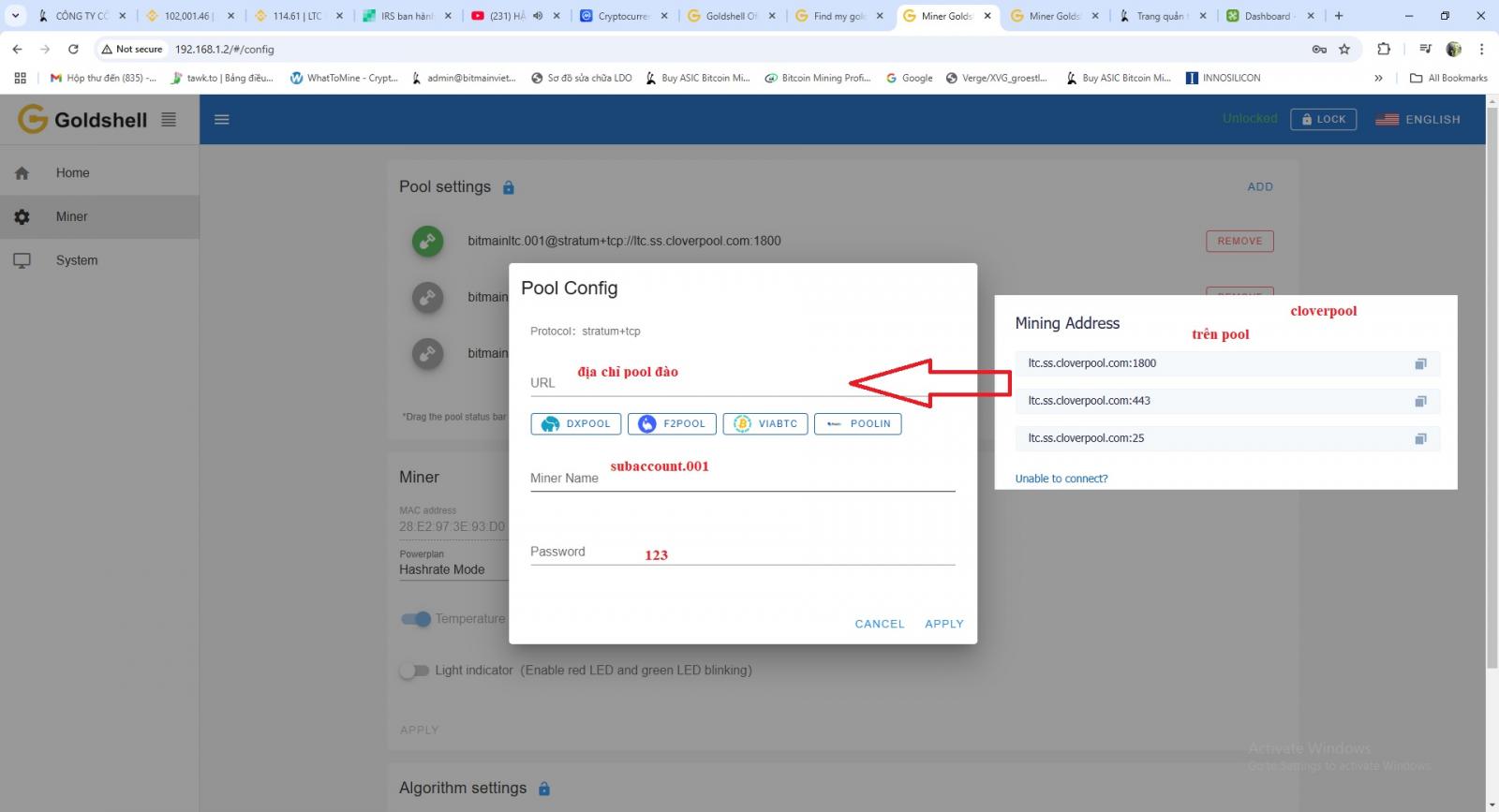Click the Not secure site info indicator
This screenshot has height=812, width=1499.
point(132,49)
